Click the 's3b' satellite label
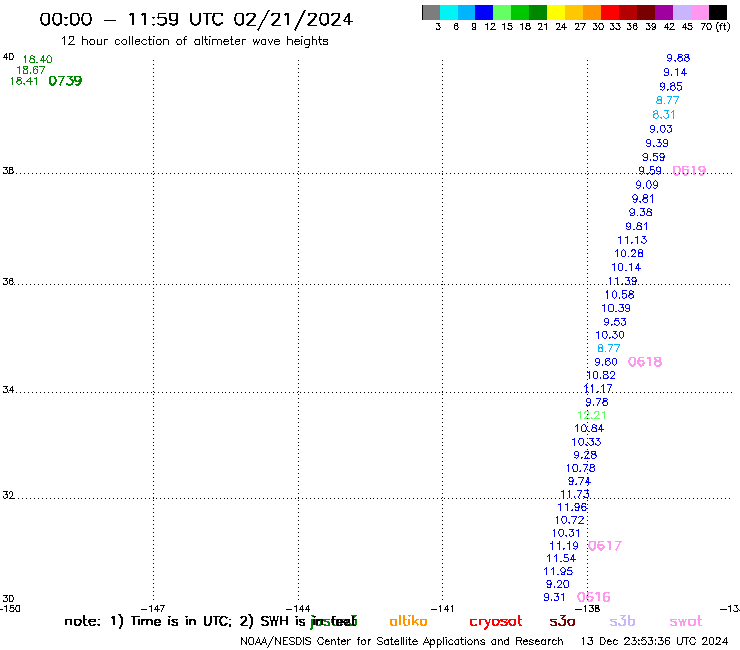This screenshot has height=650, width=740. tap(622, 621)
